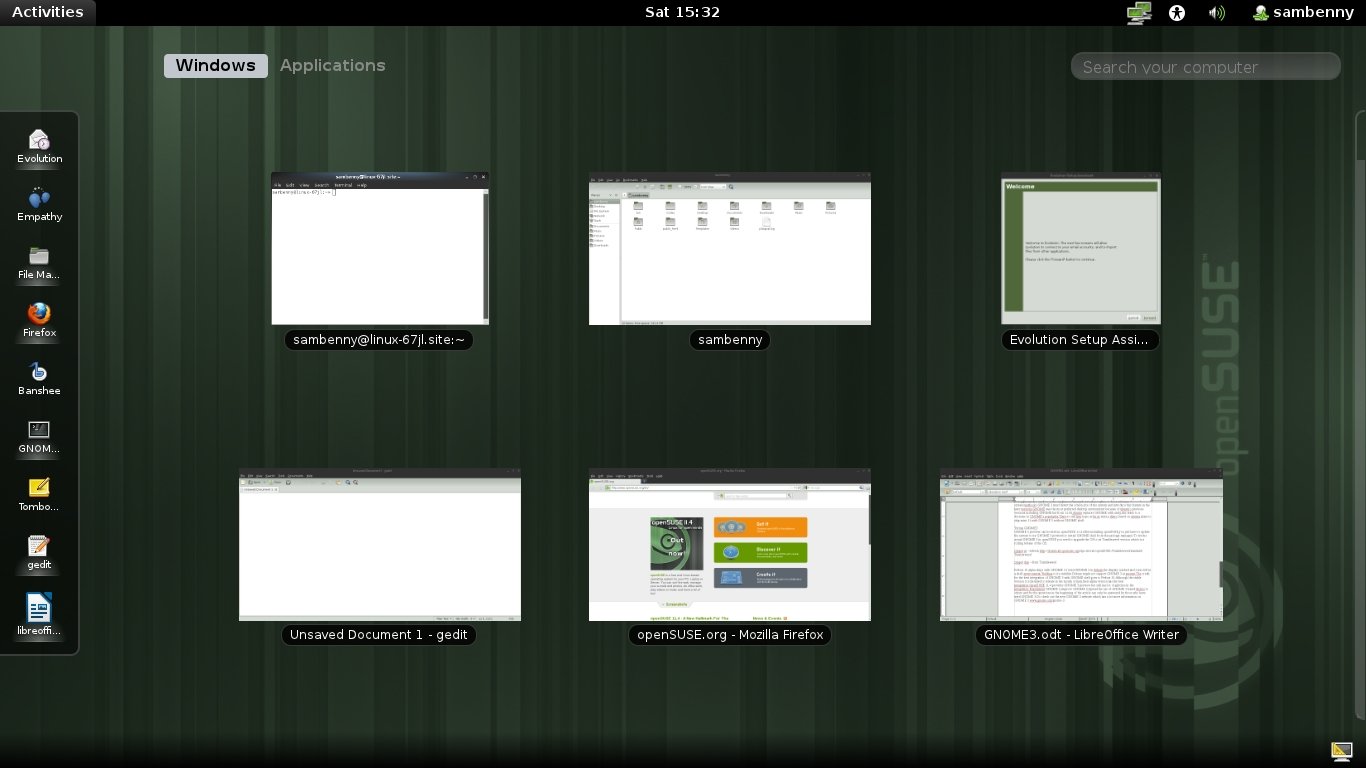The width and height of the screenshot is (1366, 768).
Task: Launch Tomboy notes from dash
Action: 39,493
